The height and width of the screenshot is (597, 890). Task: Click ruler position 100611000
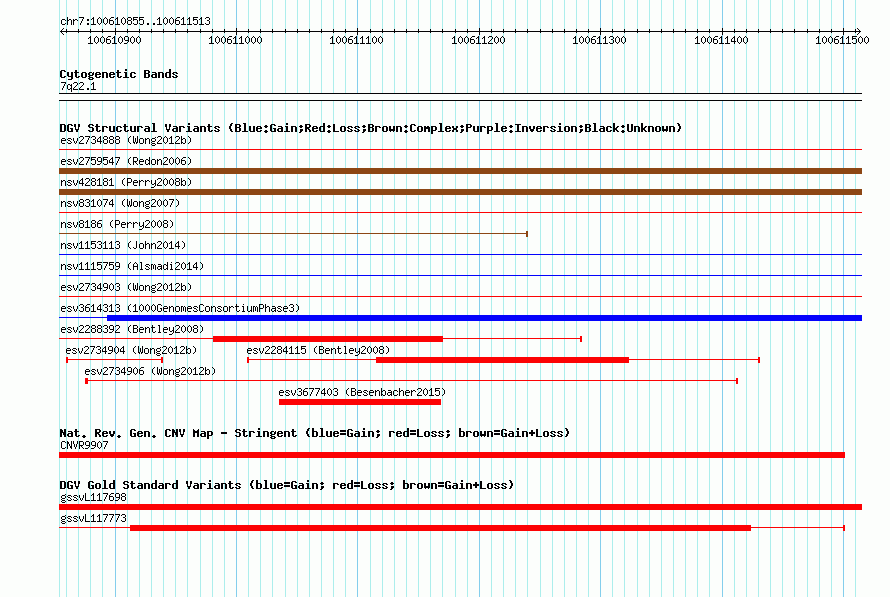pyautogui.click(x=235, y=40)
